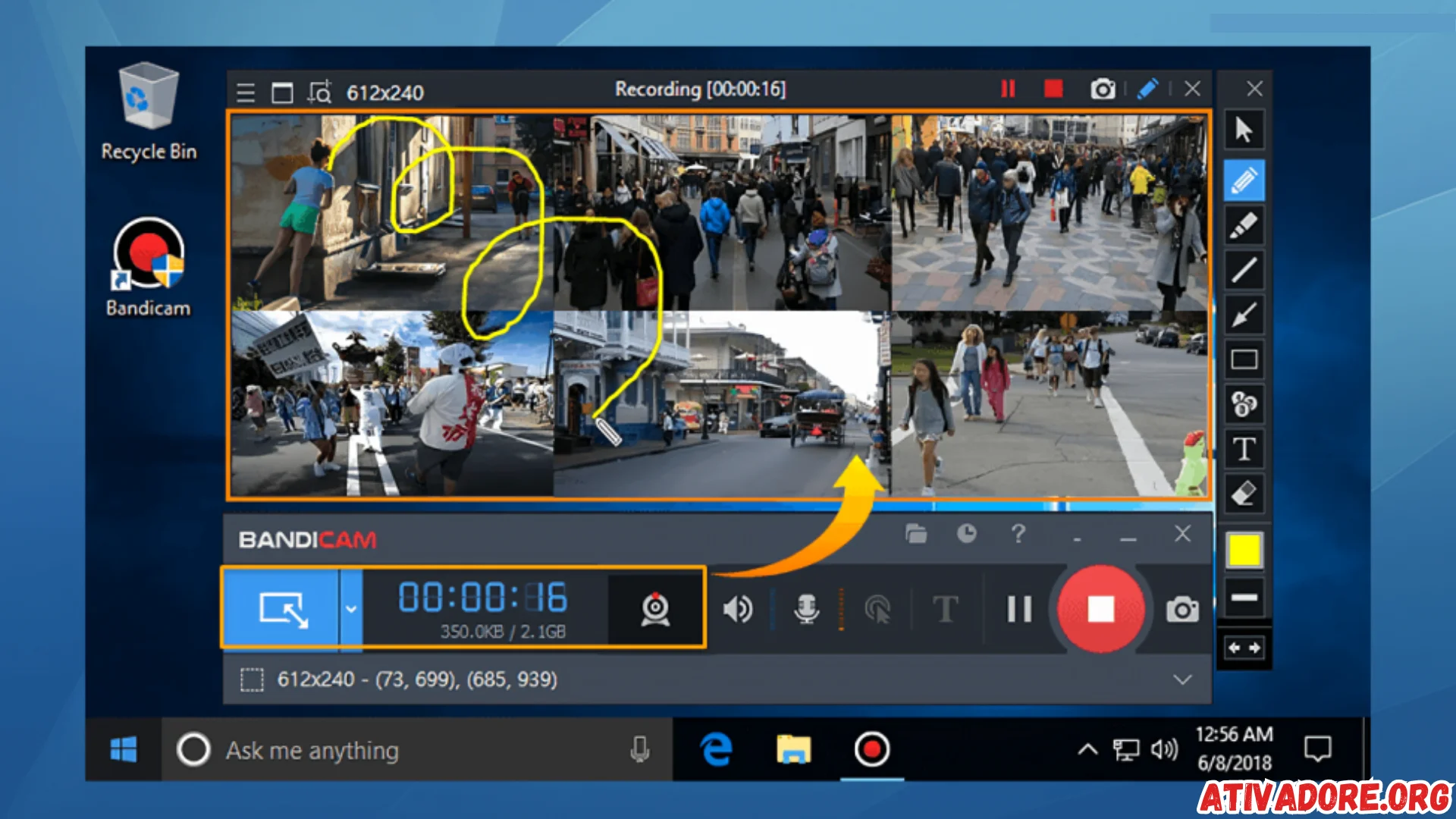The width and height of the screenshot is (1456, 819).
Task: Select the numbering tool in drawing panel
Action: click(x=1244, y=404)
